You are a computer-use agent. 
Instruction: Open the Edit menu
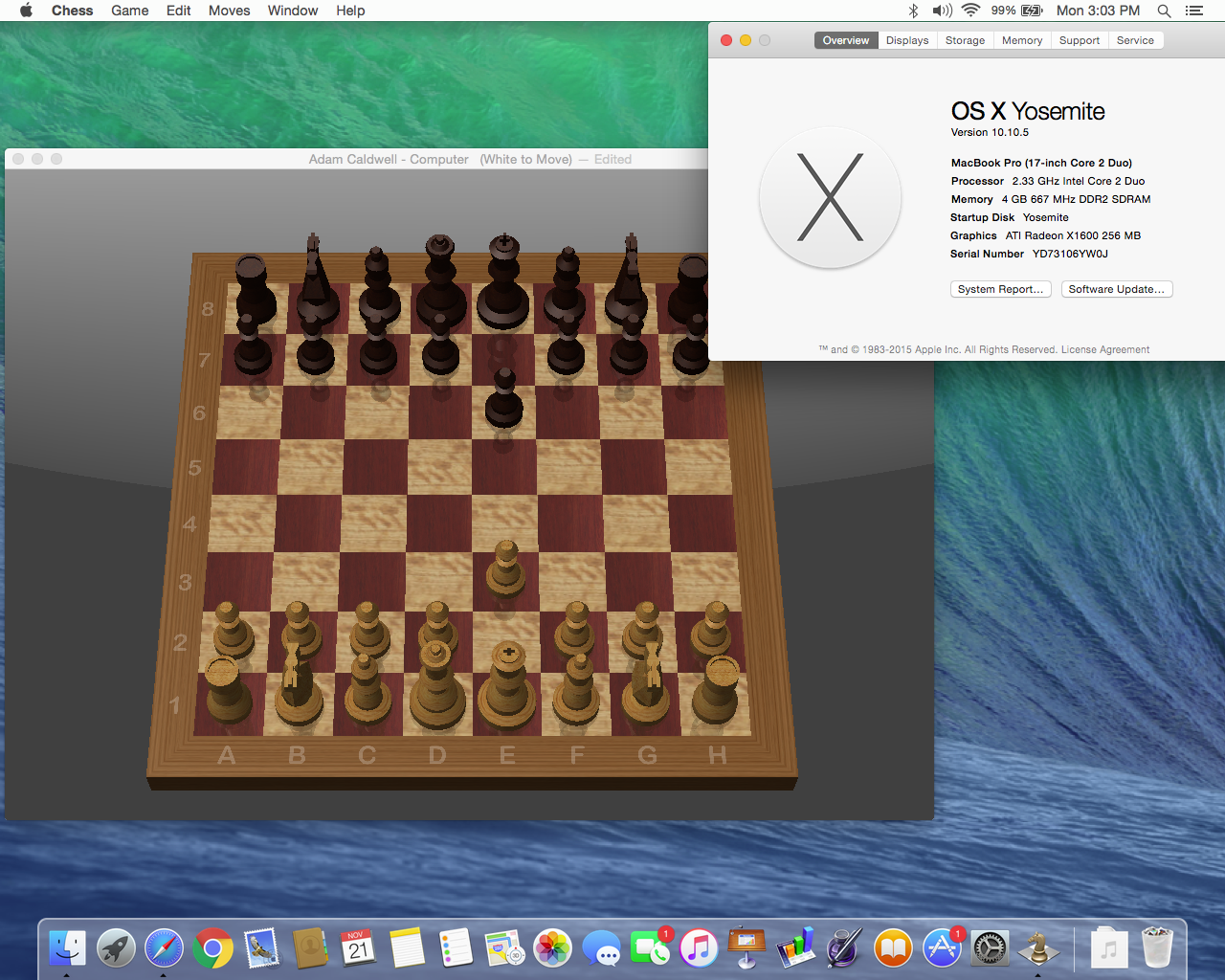click(x=179, y=11)
